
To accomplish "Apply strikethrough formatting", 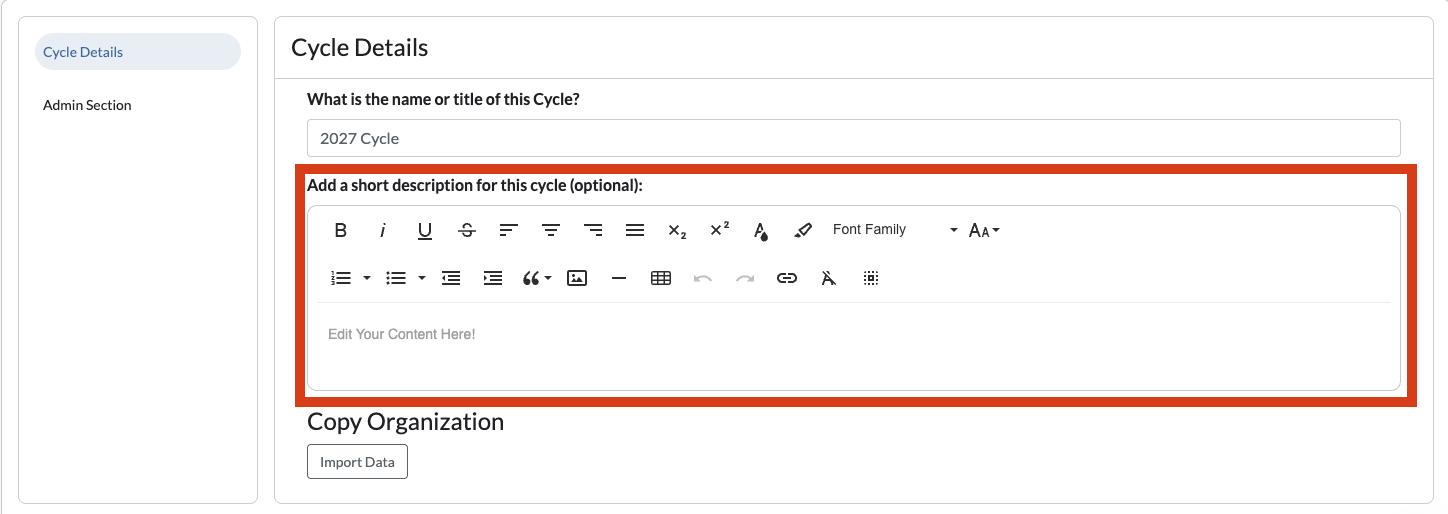I will coord(467,230).
